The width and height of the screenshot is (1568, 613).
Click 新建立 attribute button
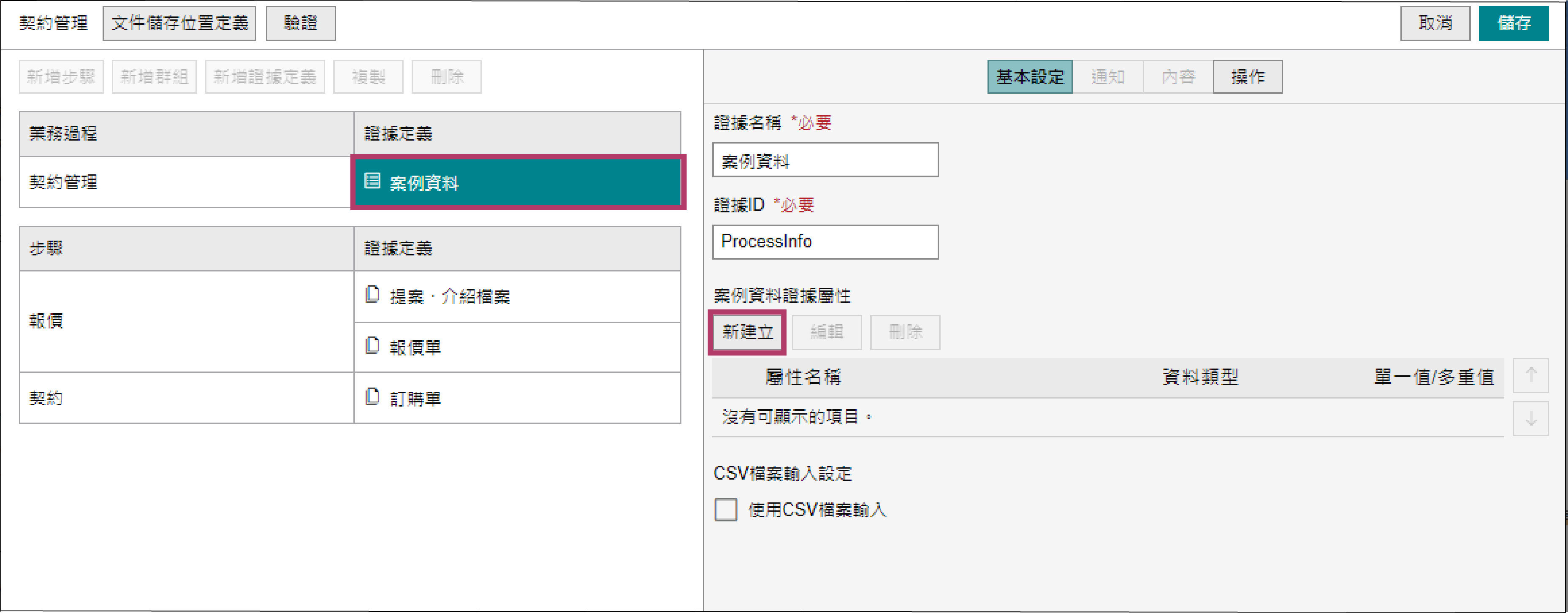tap(747, 332)
